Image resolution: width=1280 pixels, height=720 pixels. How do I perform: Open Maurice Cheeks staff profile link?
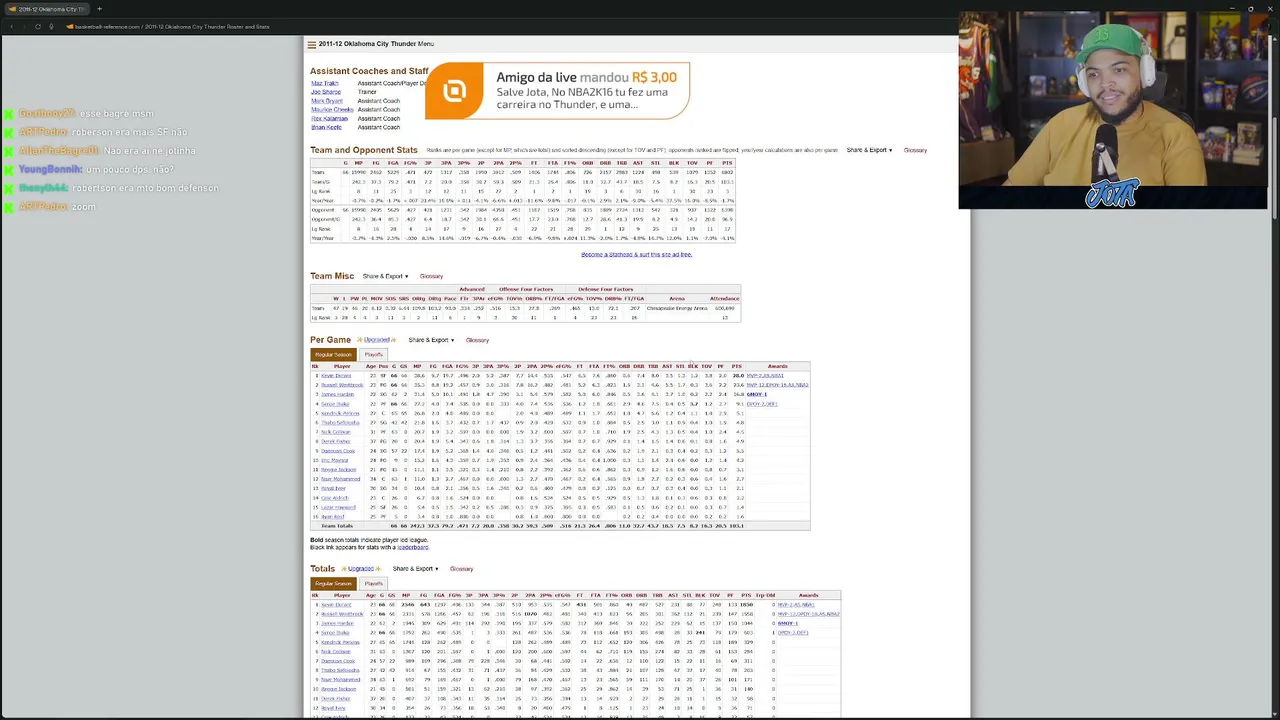point(332,110)
